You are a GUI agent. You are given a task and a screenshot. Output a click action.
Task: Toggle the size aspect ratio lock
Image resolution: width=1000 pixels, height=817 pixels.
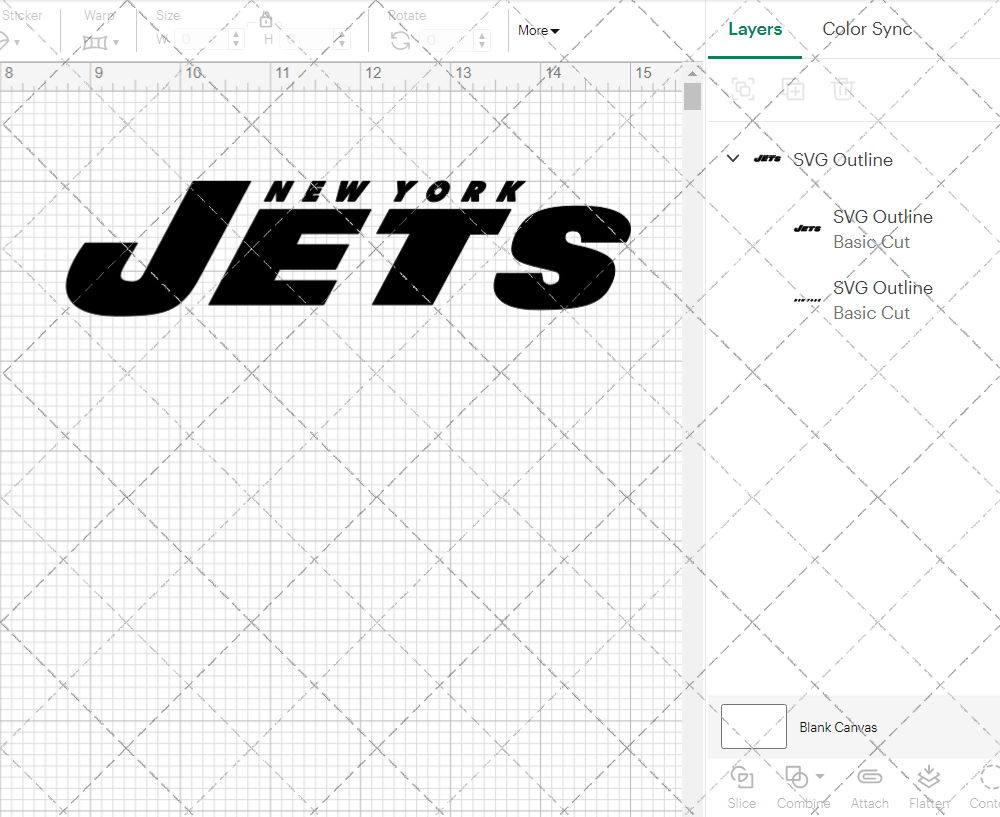(x=266, y=20)
